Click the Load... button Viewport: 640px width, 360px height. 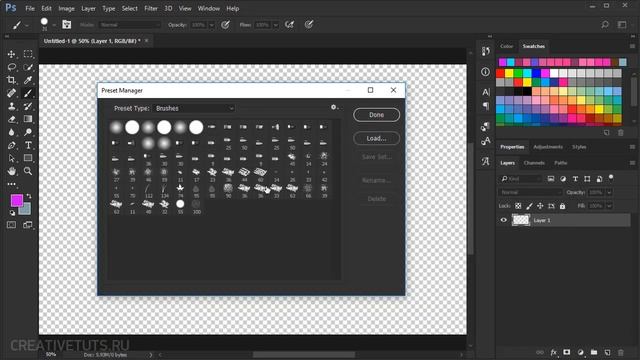376,138
